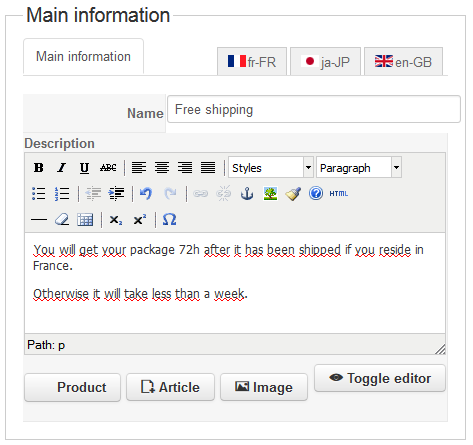Screen dimensions: 473x445
Task: Click the redo arrow
Action: (x=170, y=193)
